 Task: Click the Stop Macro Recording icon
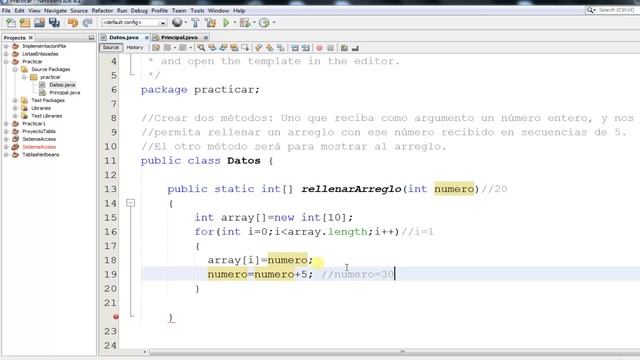[331, 48]
